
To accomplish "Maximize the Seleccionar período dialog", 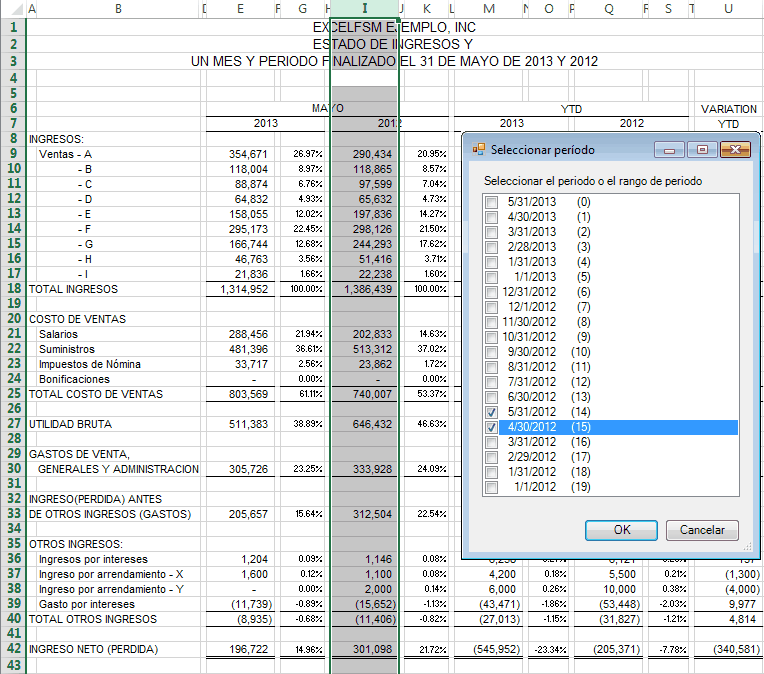I will [702, 150].
